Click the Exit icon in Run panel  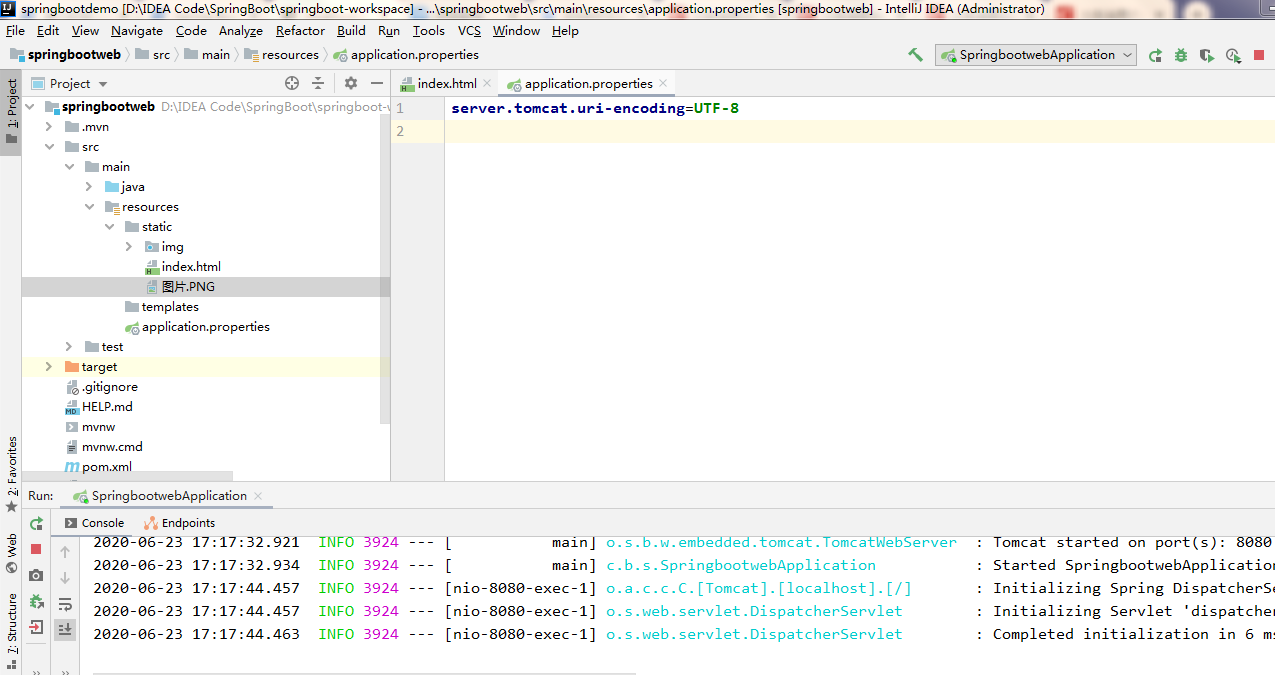pos(36,627)
